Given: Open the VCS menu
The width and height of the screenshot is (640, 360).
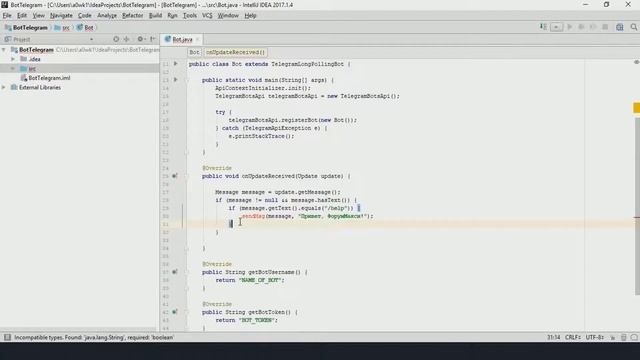Looking at the screenshot, I should click(207, 16).
